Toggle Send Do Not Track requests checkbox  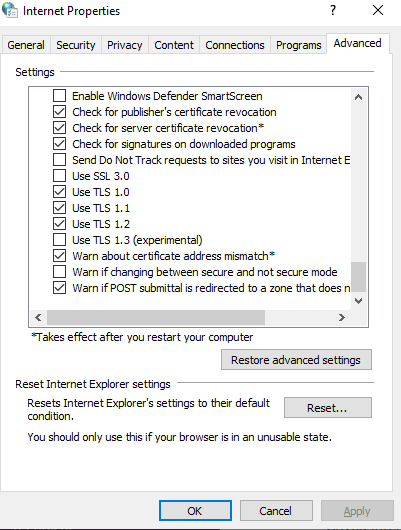coord(60,160)
